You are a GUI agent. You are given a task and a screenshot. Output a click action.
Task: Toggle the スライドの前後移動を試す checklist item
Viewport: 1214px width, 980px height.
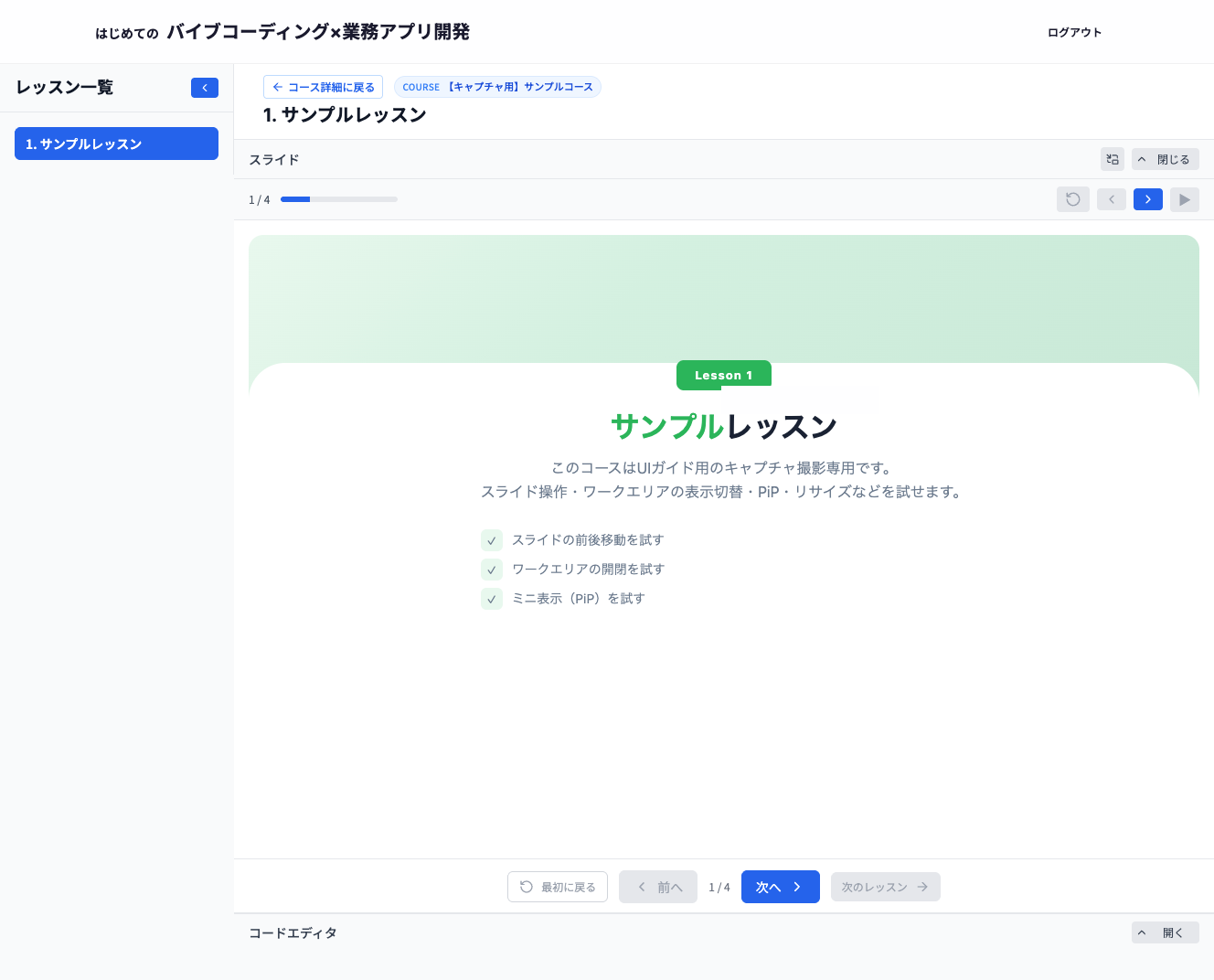[492, 540]
